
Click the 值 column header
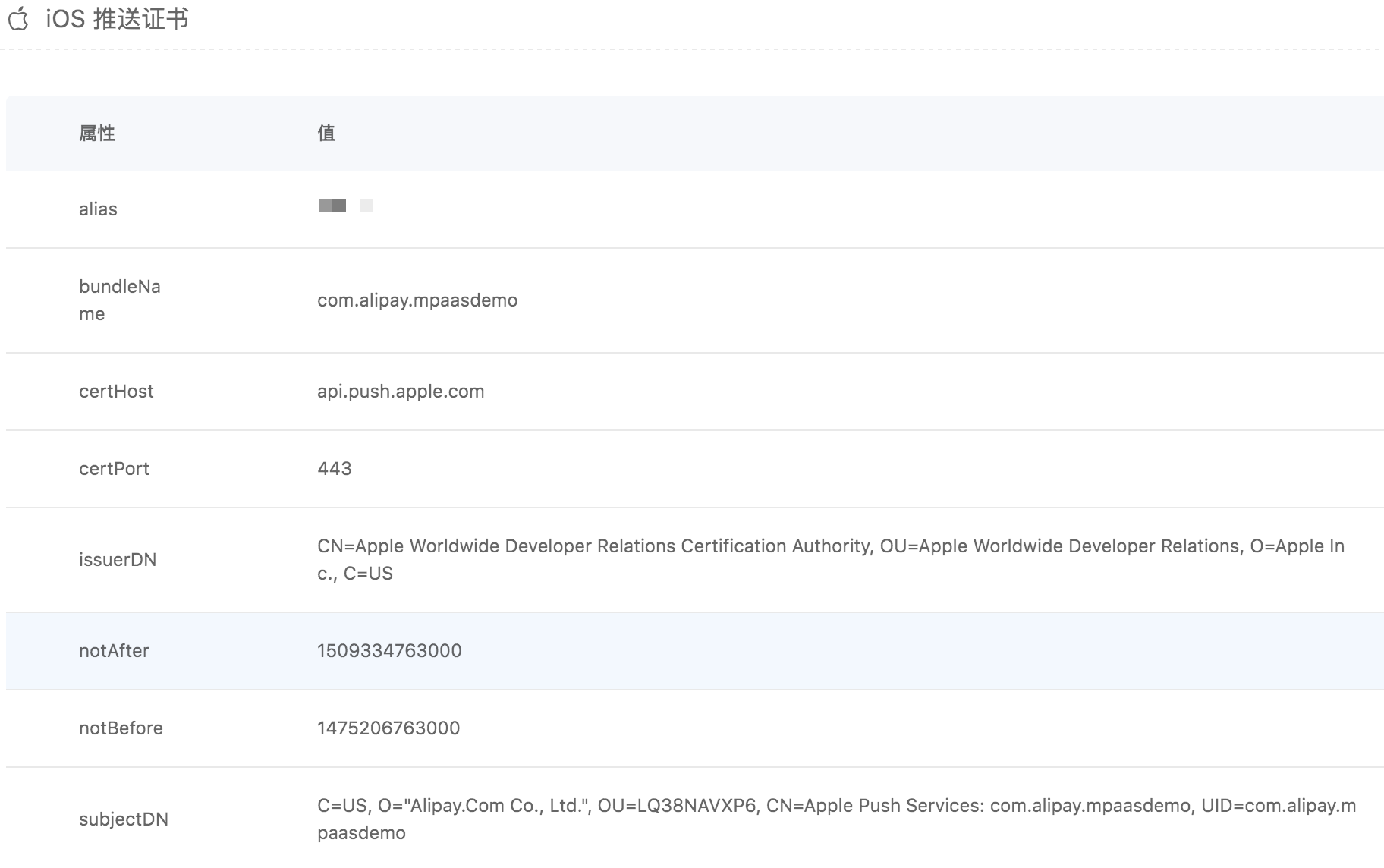point(326,134)
